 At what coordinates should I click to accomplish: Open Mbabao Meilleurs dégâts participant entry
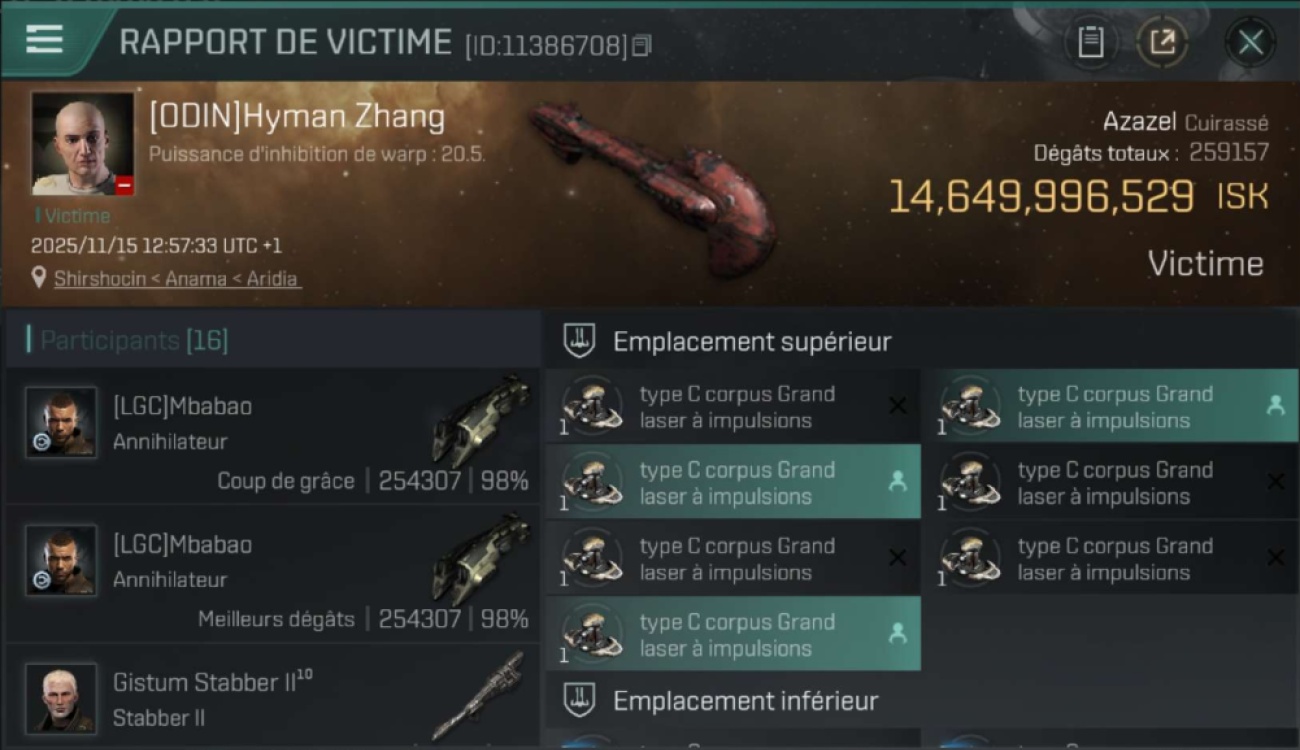(272, 575)
